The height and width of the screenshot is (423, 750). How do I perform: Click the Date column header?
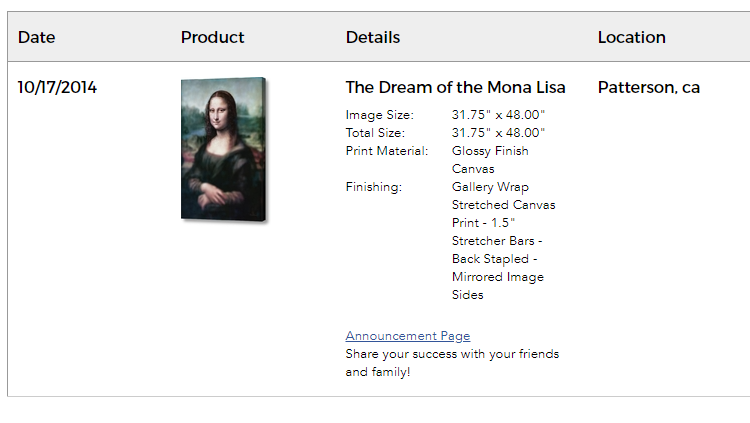point(37,37)
